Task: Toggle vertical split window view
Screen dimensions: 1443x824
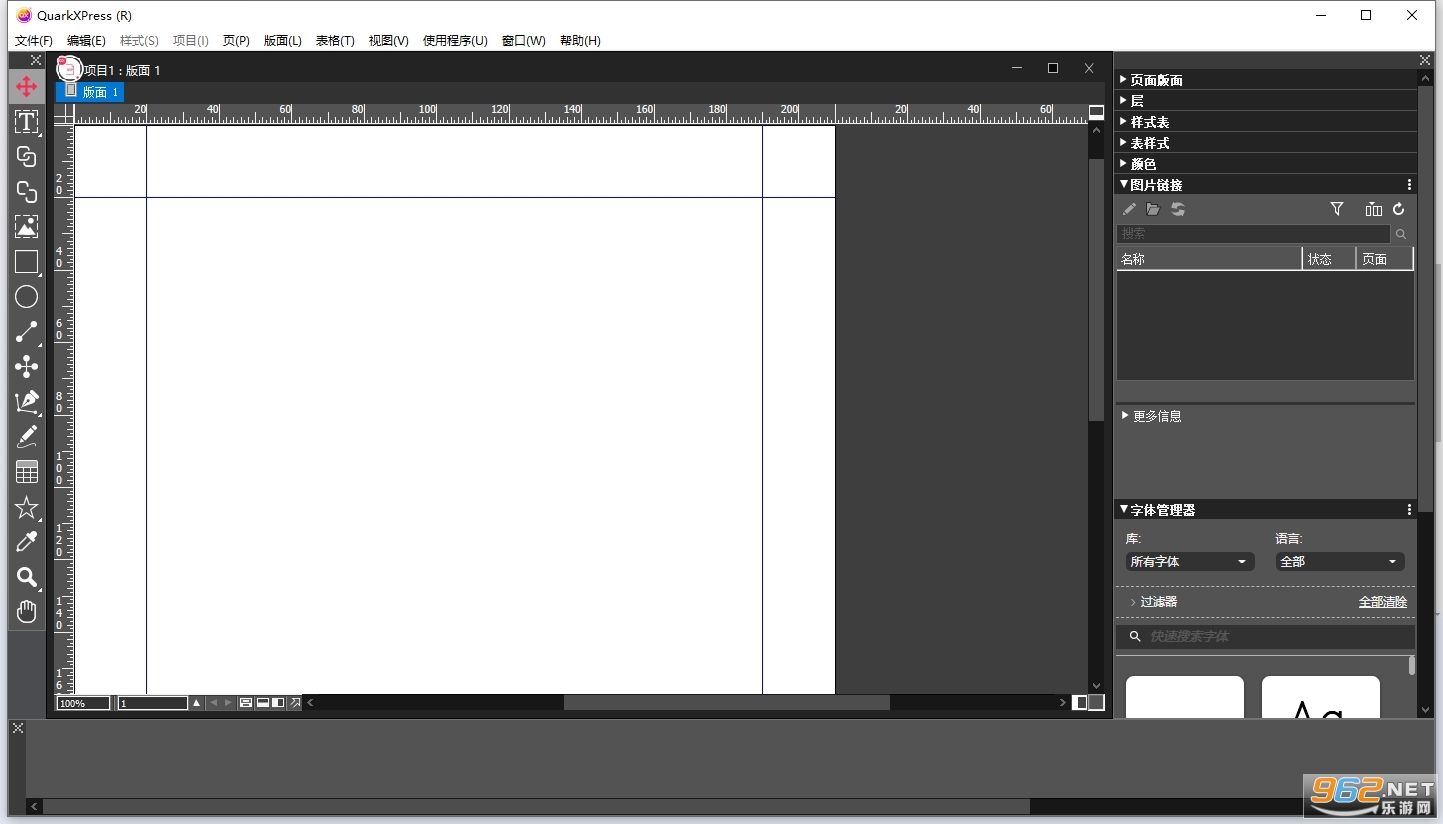Action: (x=278, y=703)
